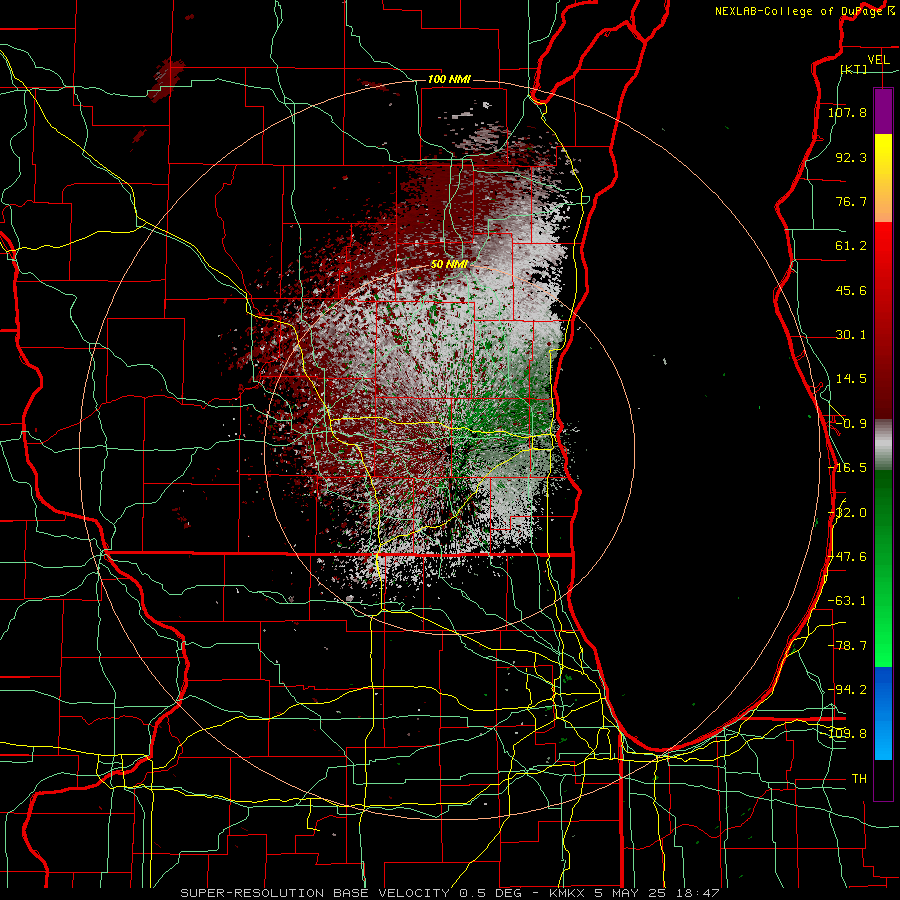Click the 14.5 velocity scale value
The height and width of the screenshot is (900, 900).
pyautogui.click(x=851, y=379)
